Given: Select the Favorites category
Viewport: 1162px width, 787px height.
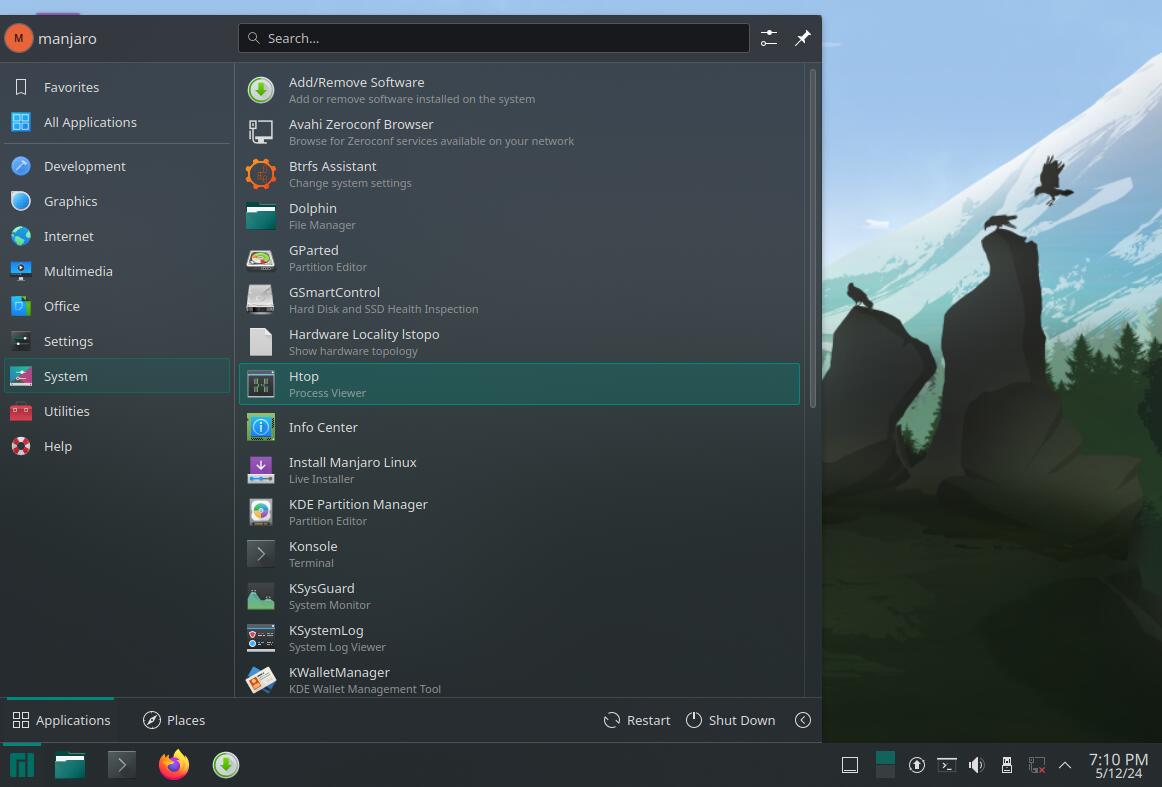Looking at the screenshot, I should 117,87.
